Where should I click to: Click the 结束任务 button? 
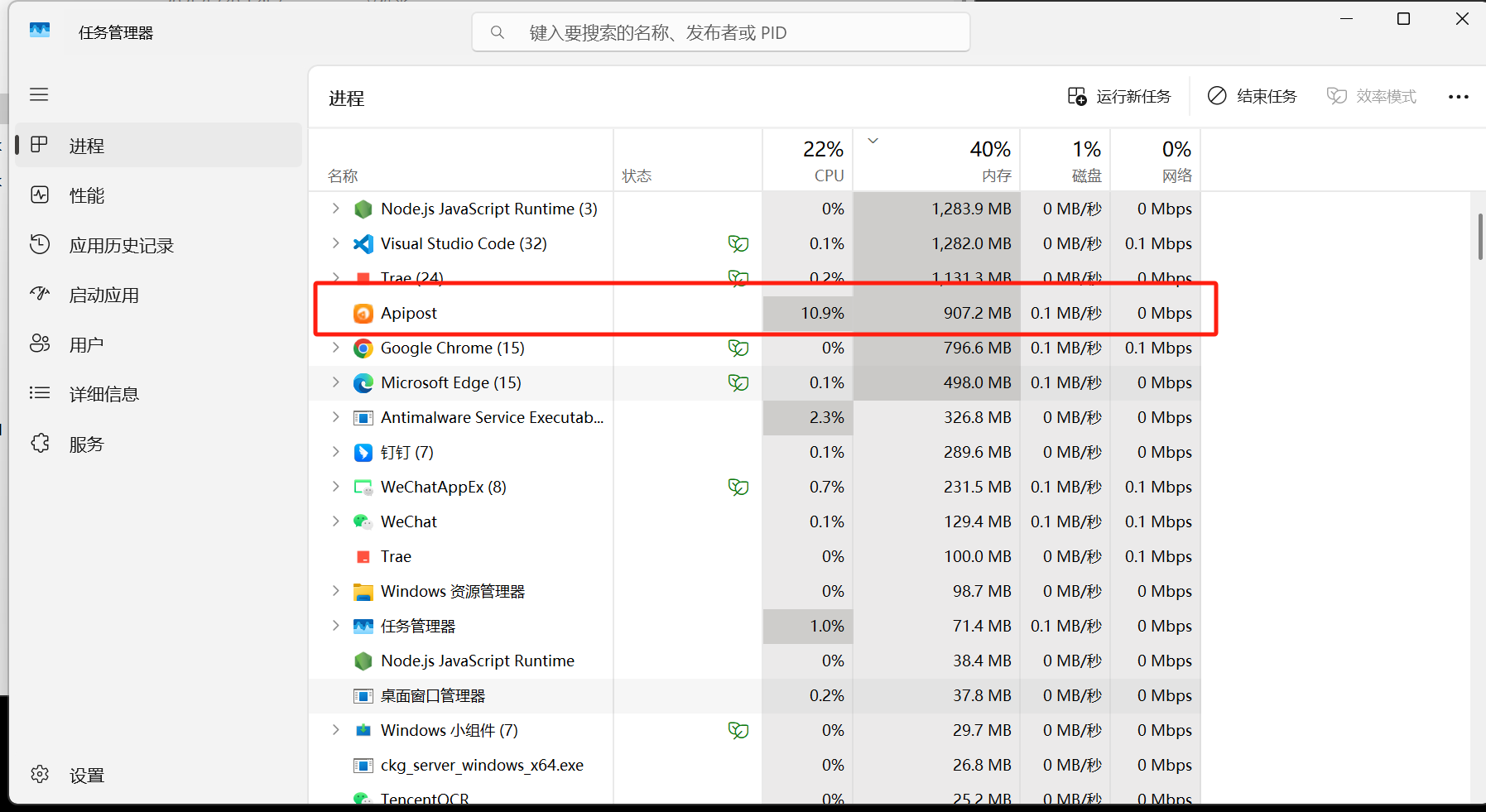pos(1252,97)
